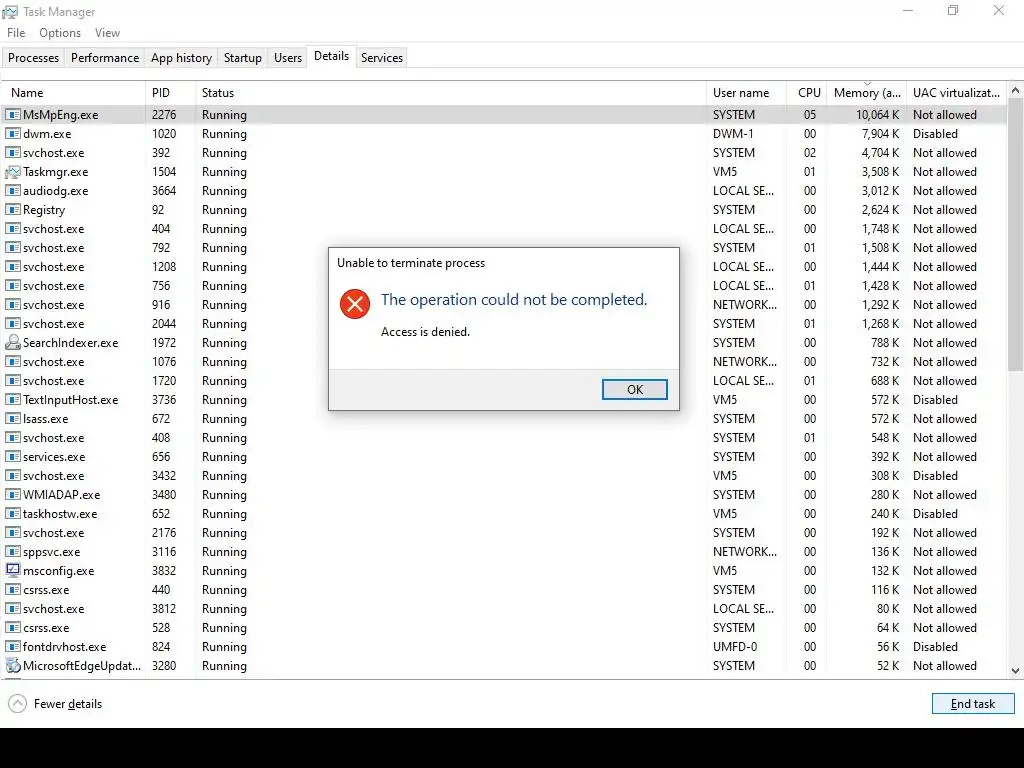The image size is (1024, 768).
Task: Select the 7,904 K memory value
Action: [x=880, y=134]
